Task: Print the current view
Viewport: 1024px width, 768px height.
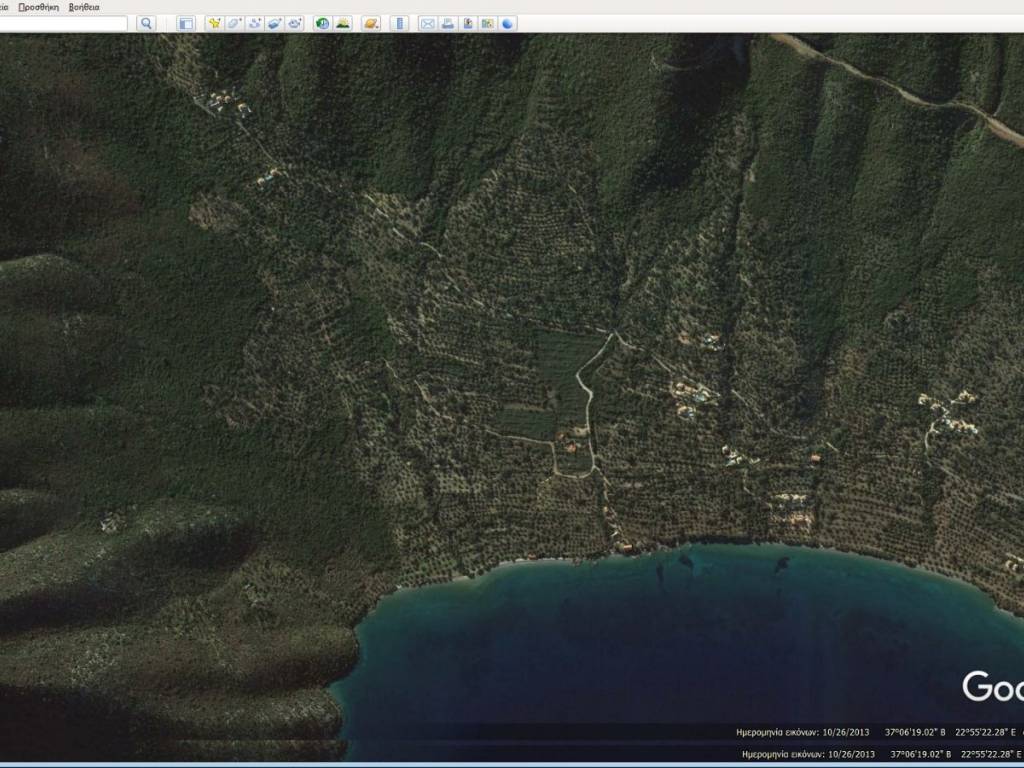Action: point(448,23)
